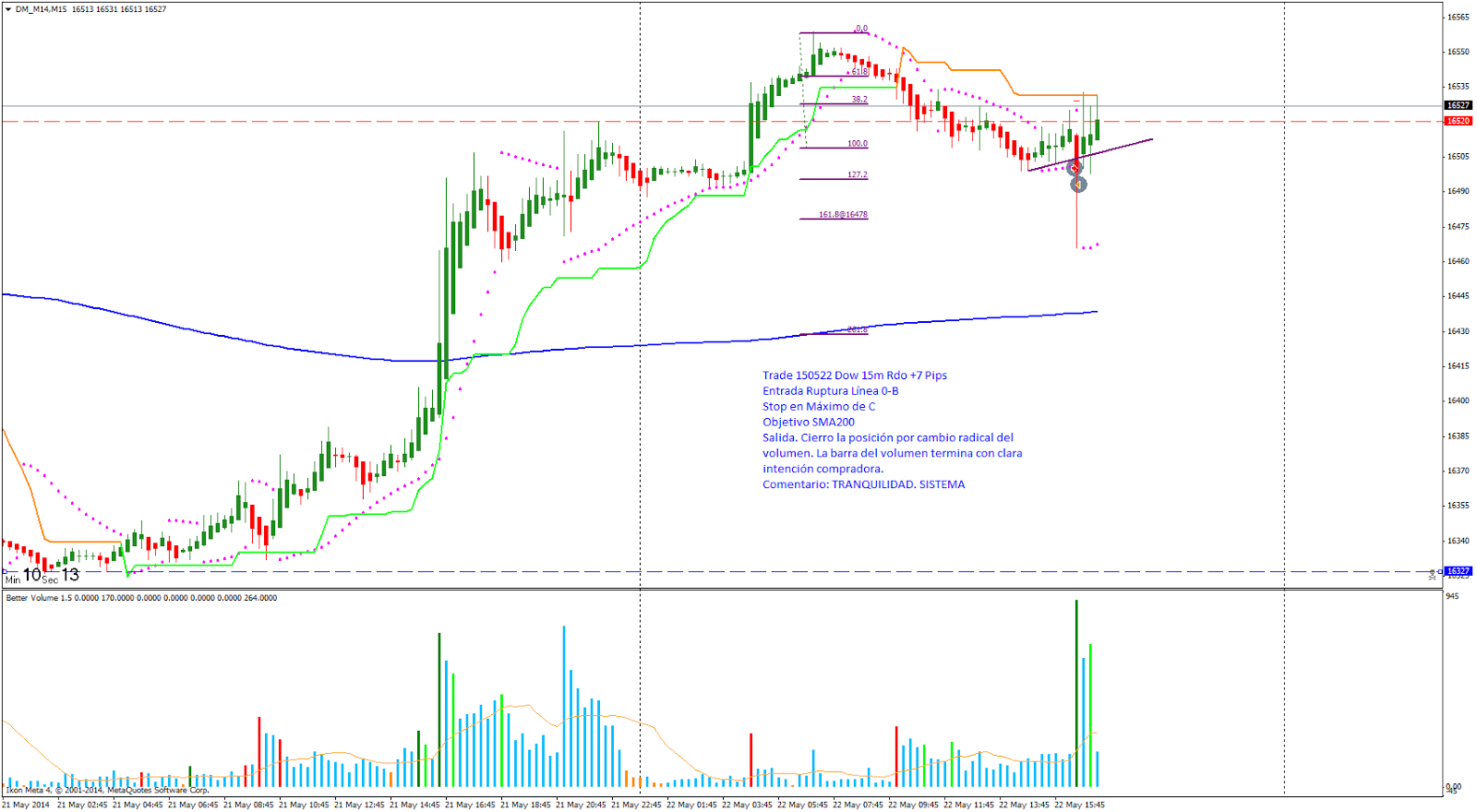
Task: Select the Fibonacci 100.0 level label
Action: [x=857, y=143]
